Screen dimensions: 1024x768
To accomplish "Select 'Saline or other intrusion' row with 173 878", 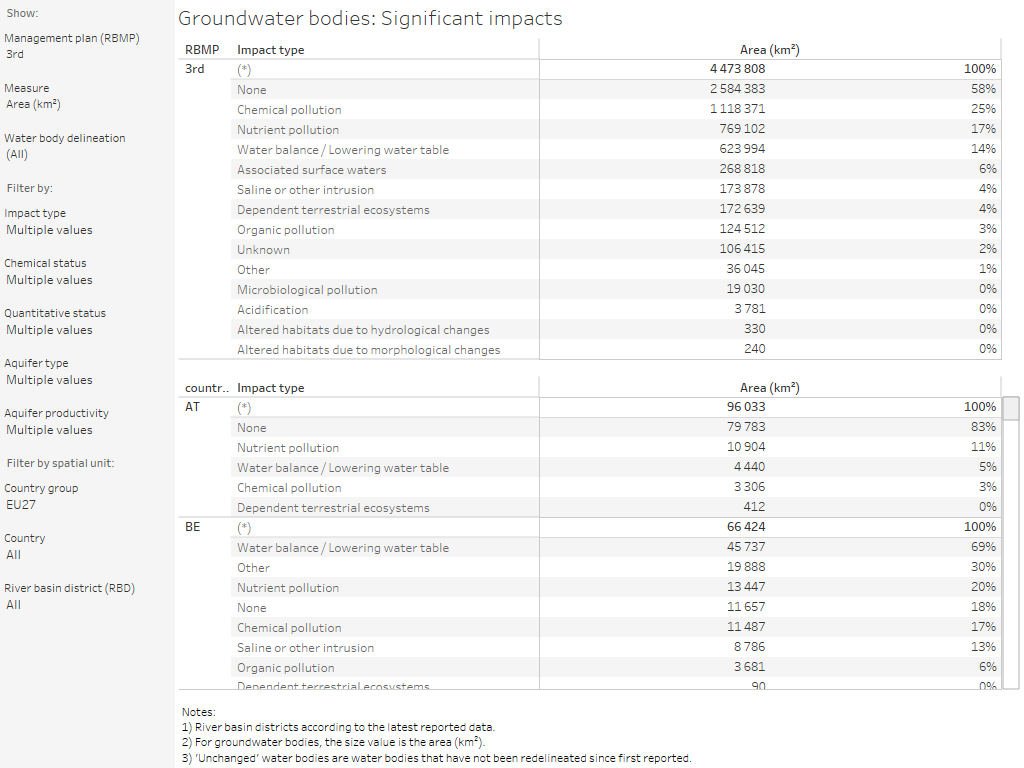I will [x=616, y=189].
